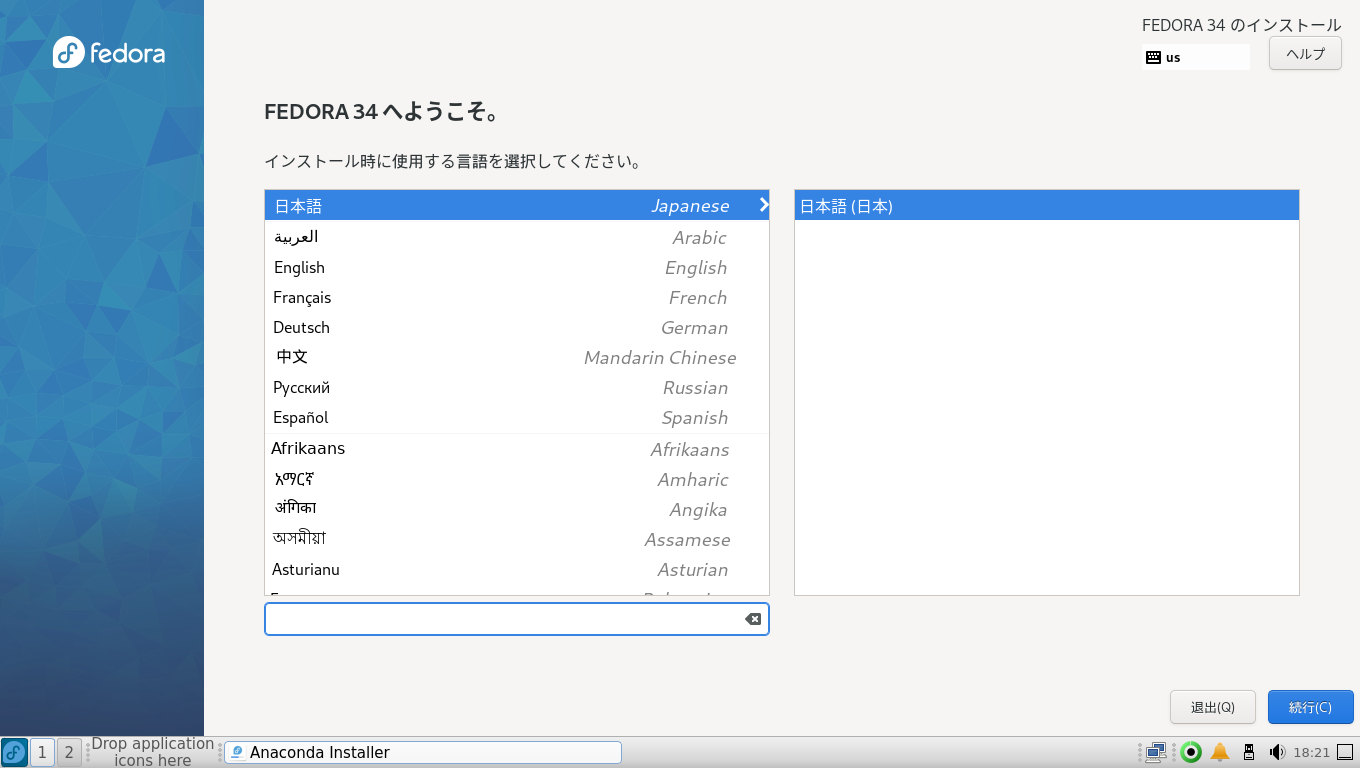Select Amharic in the language list
Screen dimensions: 1360x768
(x=516, y=479)
